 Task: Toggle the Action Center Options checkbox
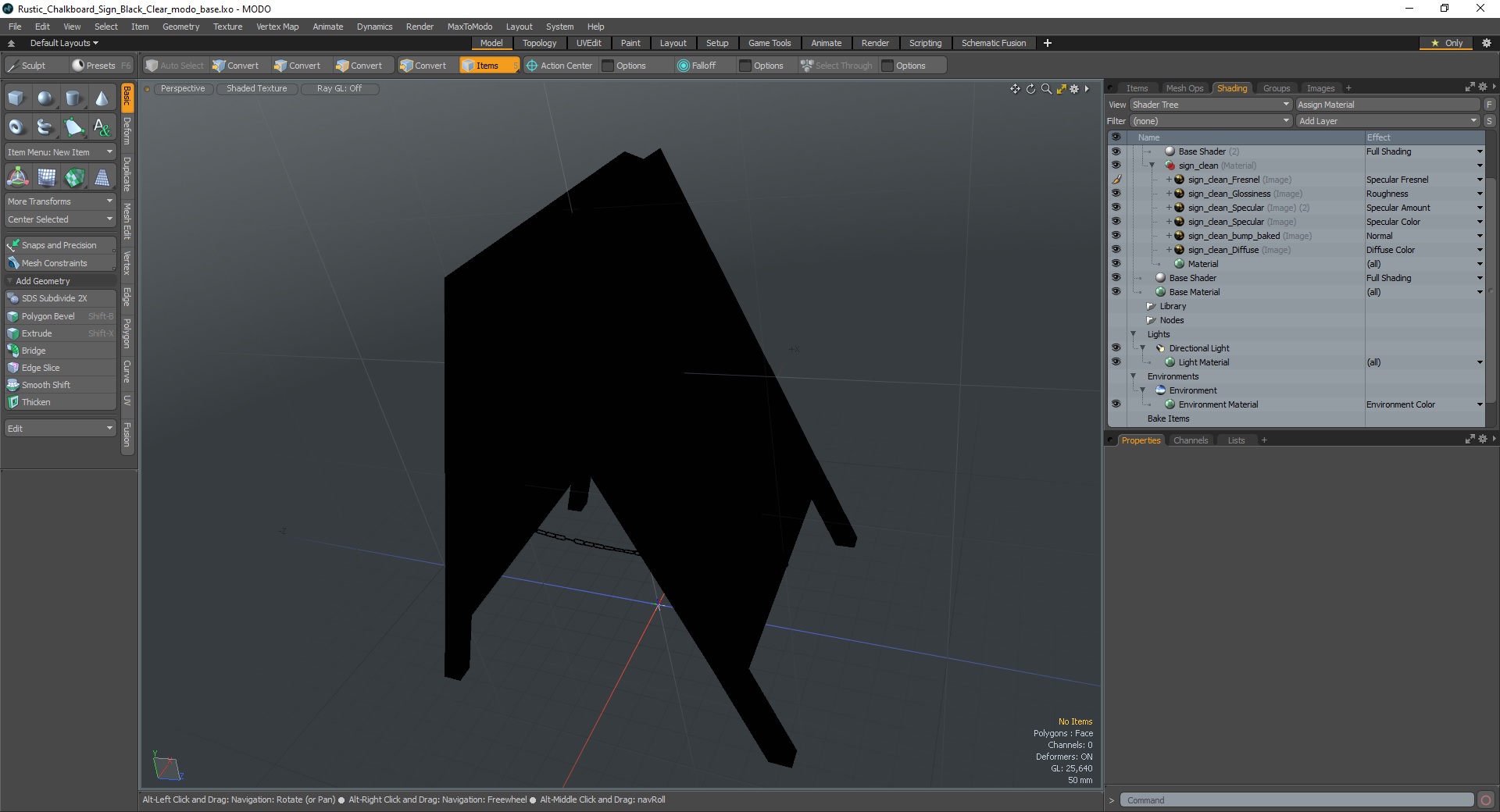(608, 66)
